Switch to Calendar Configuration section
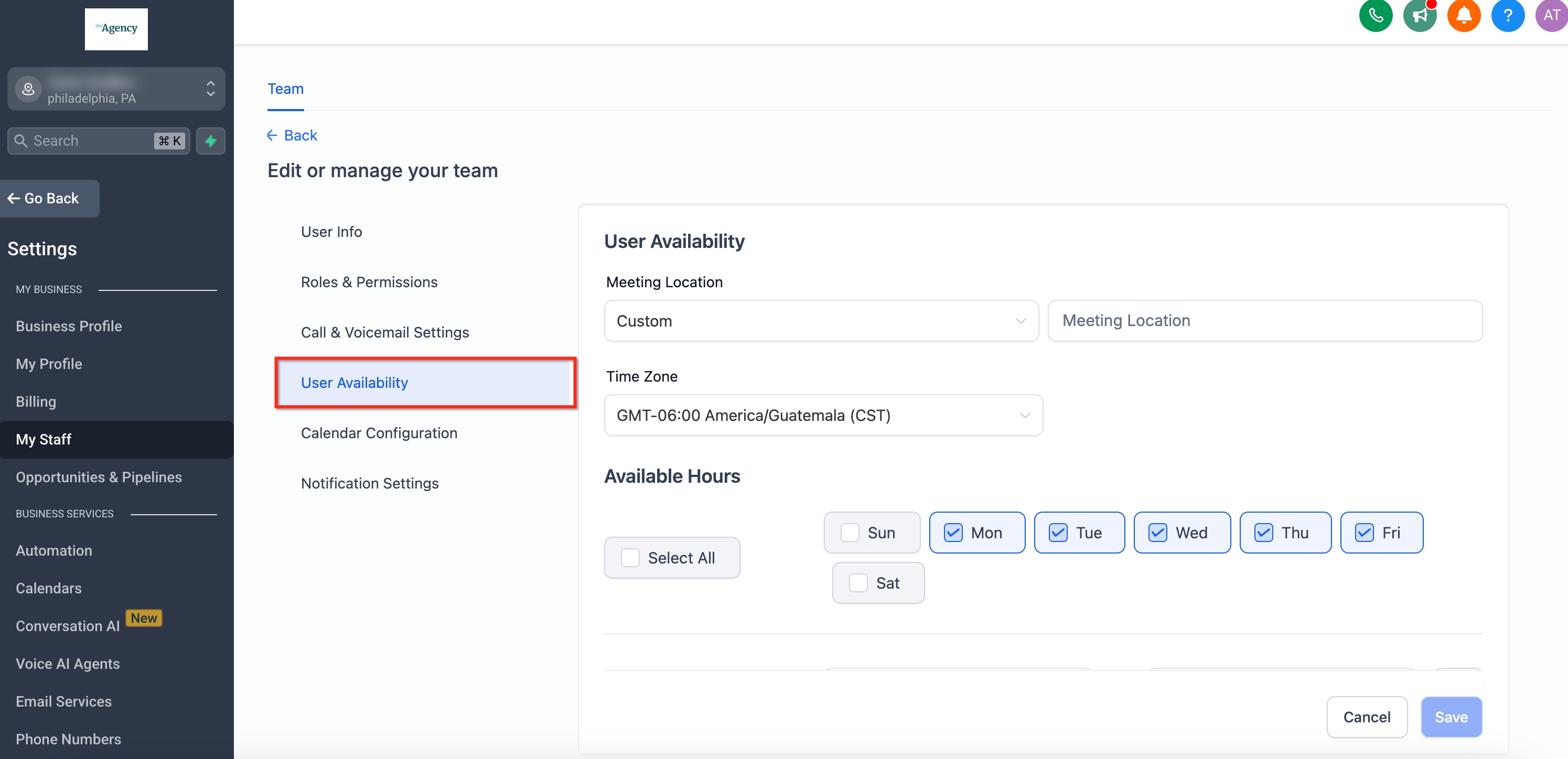 [379, 433]
